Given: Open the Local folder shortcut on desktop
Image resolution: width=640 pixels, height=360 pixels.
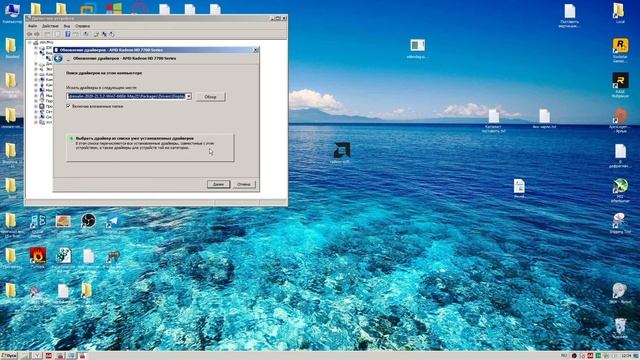Looking at the screenshot, I should (620, 13).
